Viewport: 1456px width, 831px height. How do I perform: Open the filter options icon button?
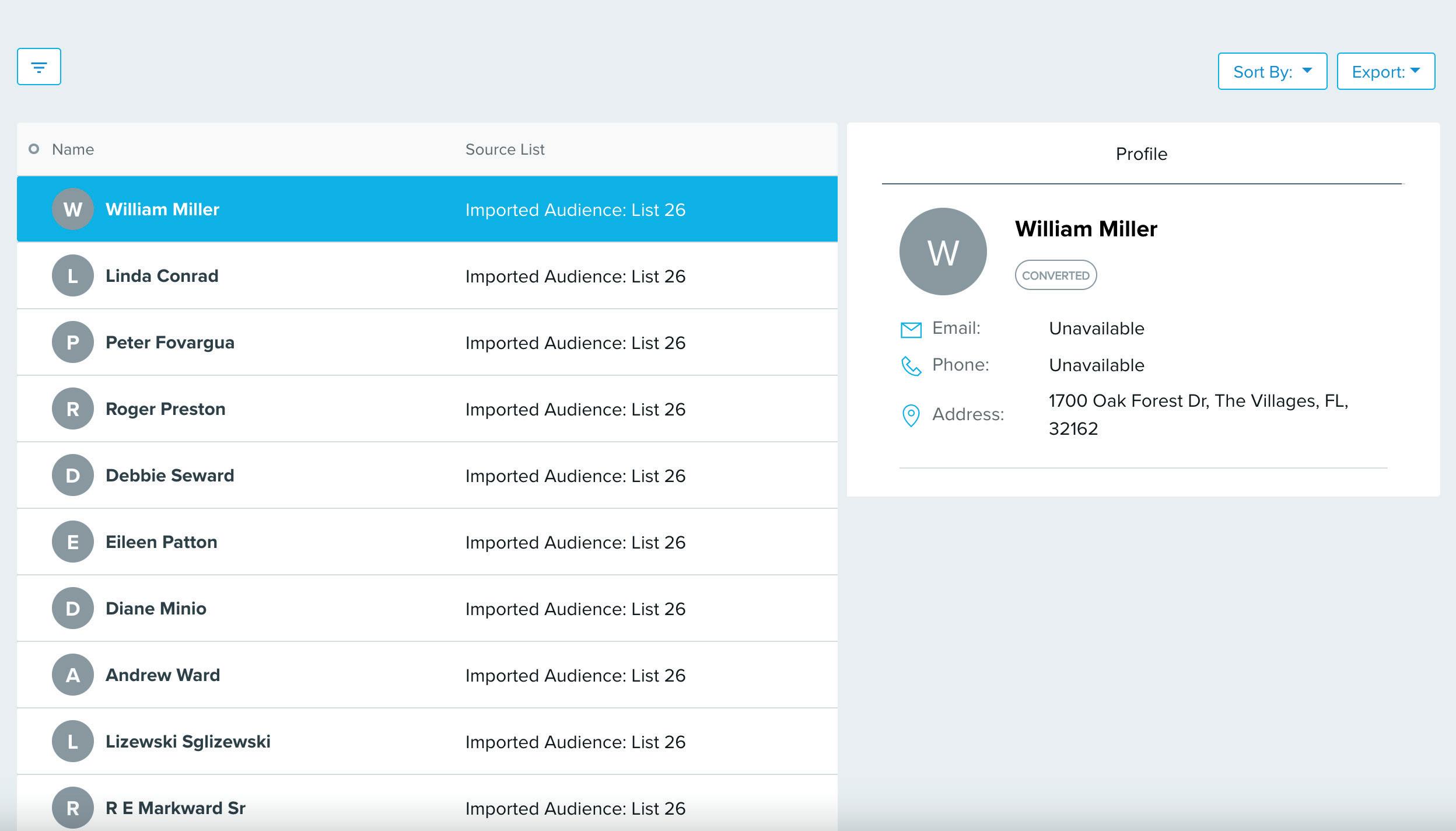[x=38, y=67]
